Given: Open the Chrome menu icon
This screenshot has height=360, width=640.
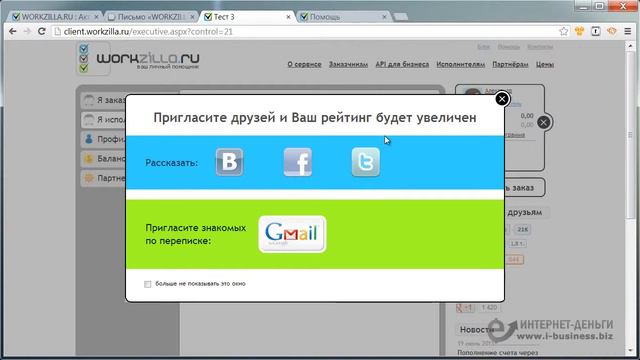Looking at the screenshot, I should click(628, 31).
